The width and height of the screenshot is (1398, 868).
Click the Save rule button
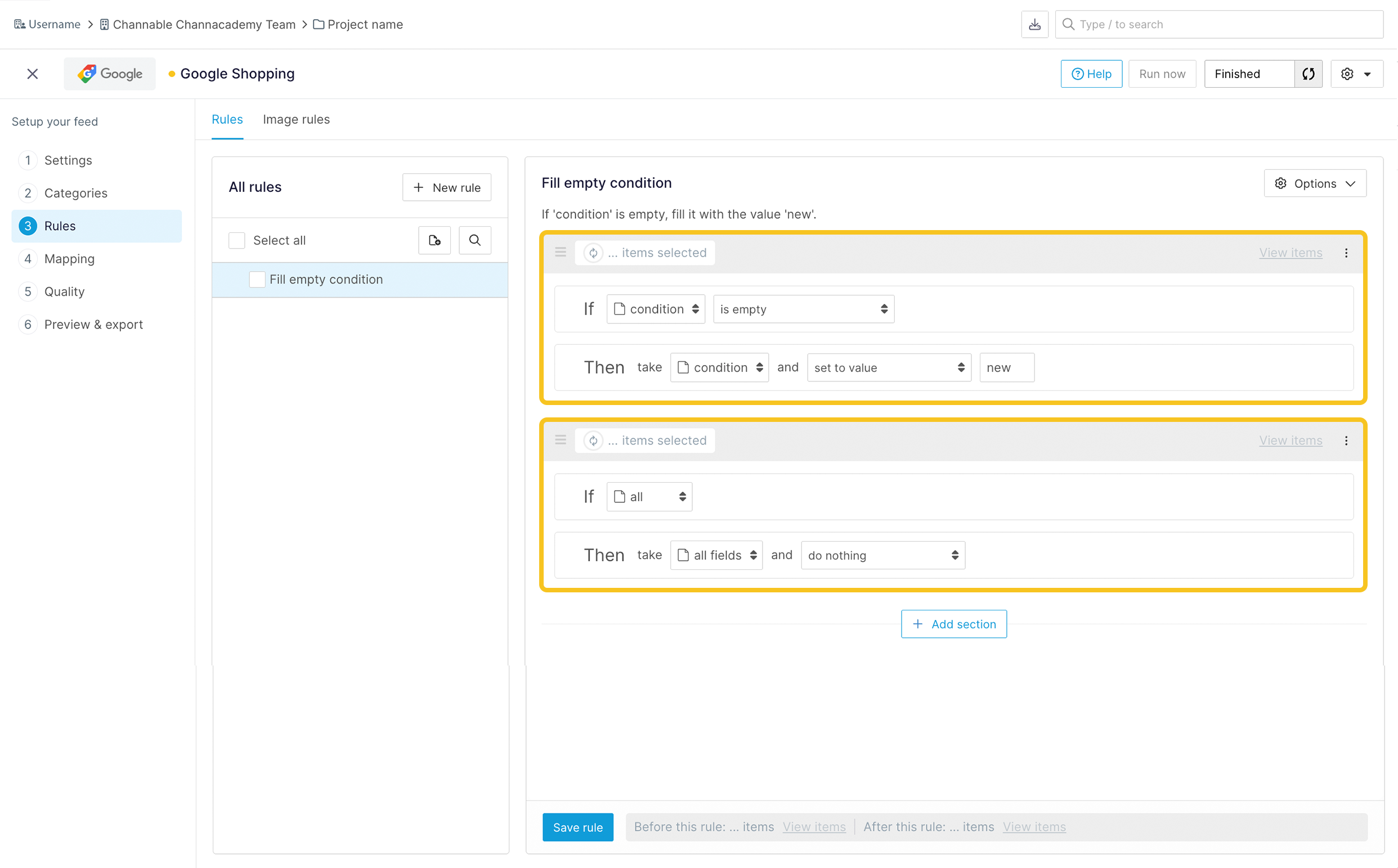click(x=577, y=827)
